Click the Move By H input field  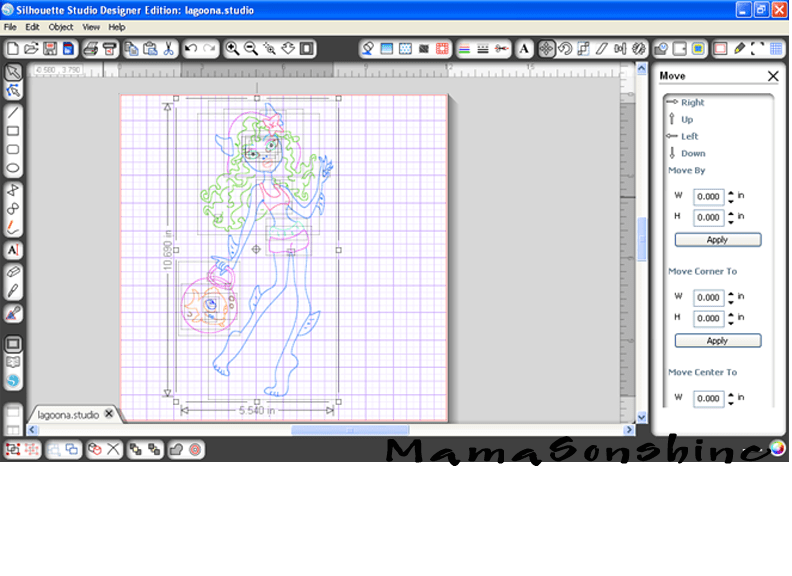point(708,218)
